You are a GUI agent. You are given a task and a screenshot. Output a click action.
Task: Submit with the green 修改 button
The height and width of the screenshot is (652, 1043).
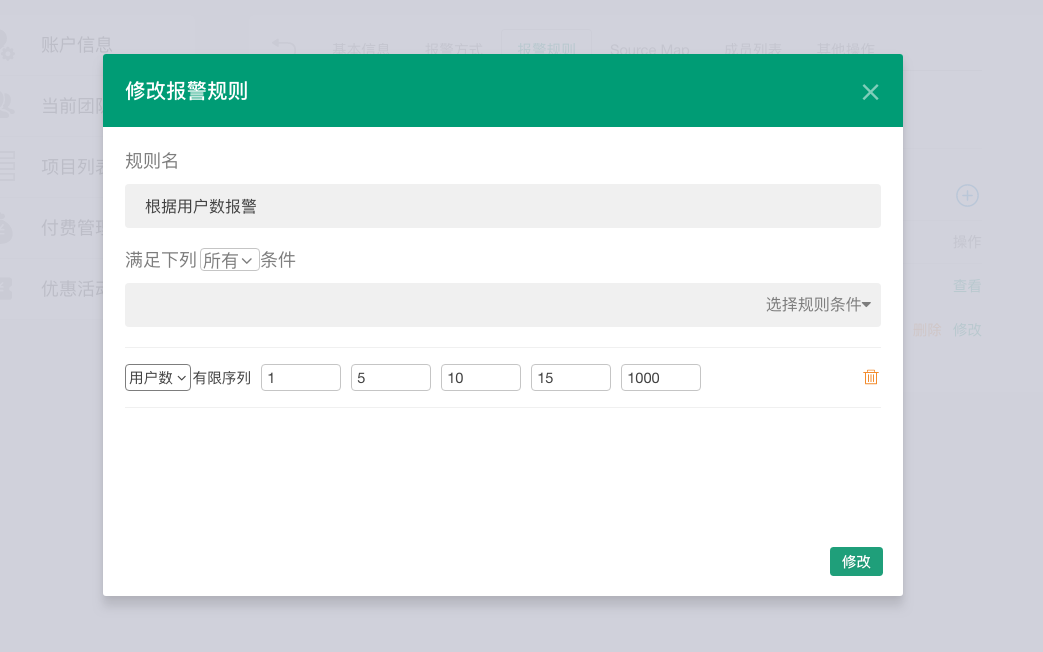(x=856, y=562)
